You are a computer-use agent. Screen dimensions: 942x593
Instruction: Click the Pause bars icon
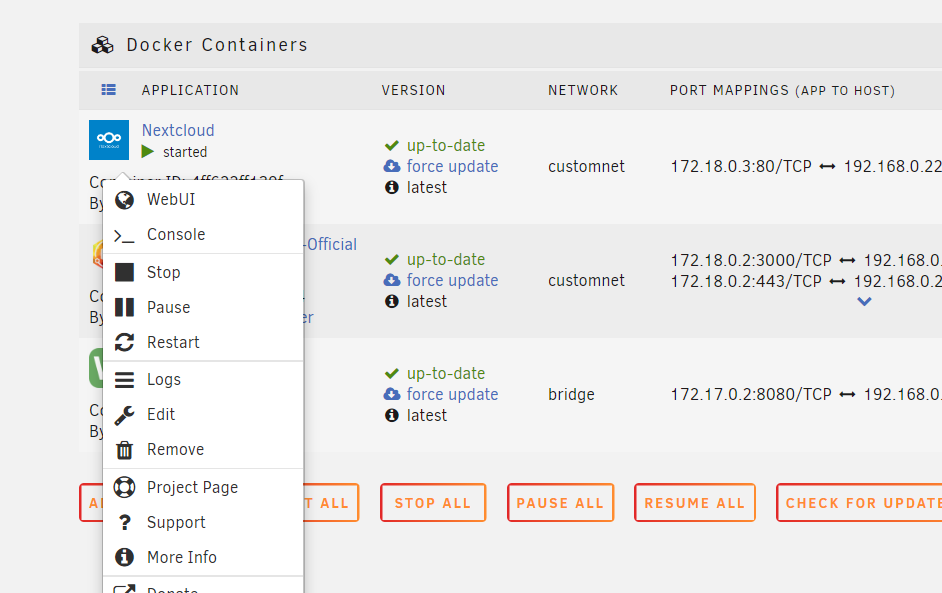point(124,307)
